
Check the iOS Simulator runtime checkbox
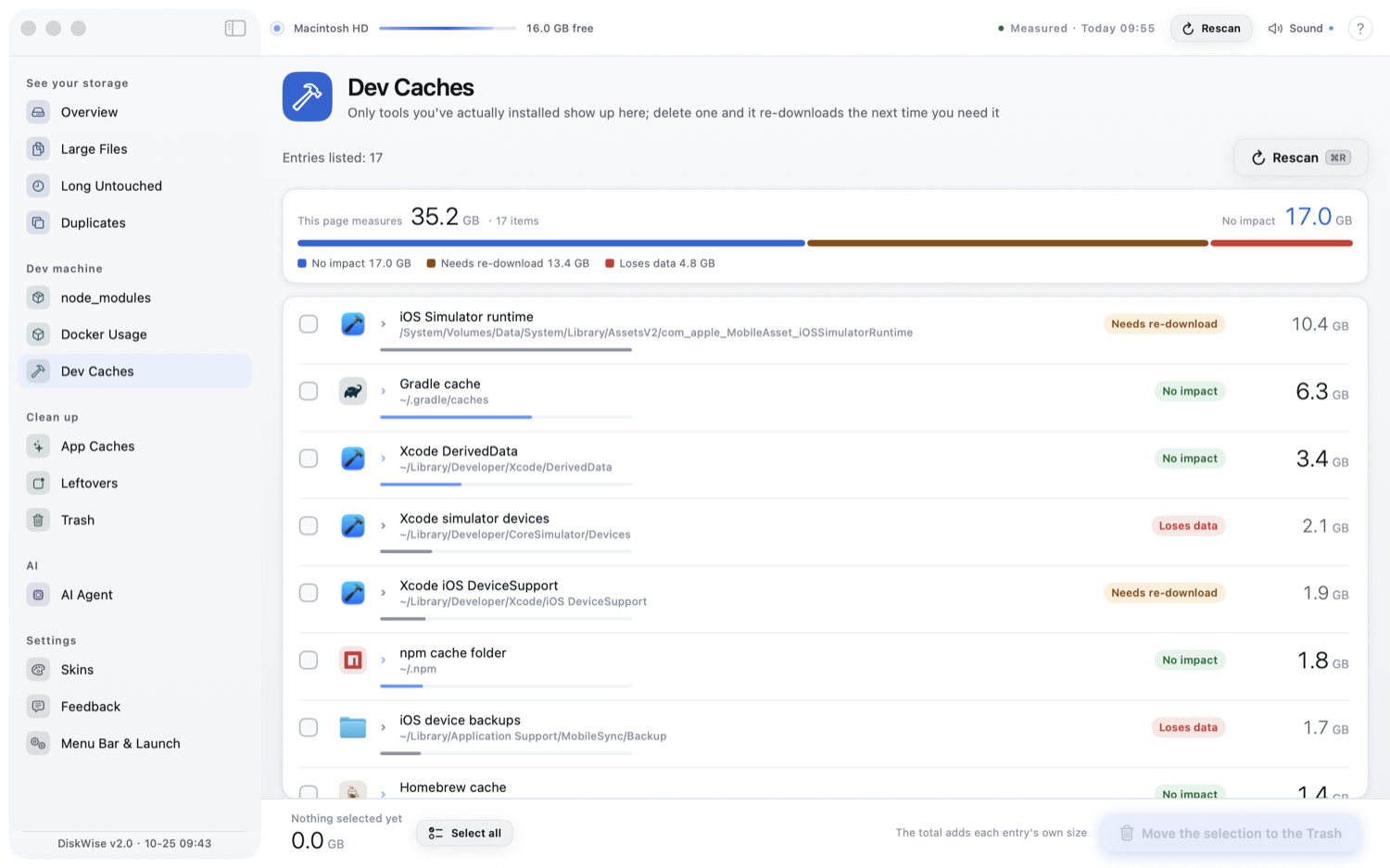coord(309,324)
